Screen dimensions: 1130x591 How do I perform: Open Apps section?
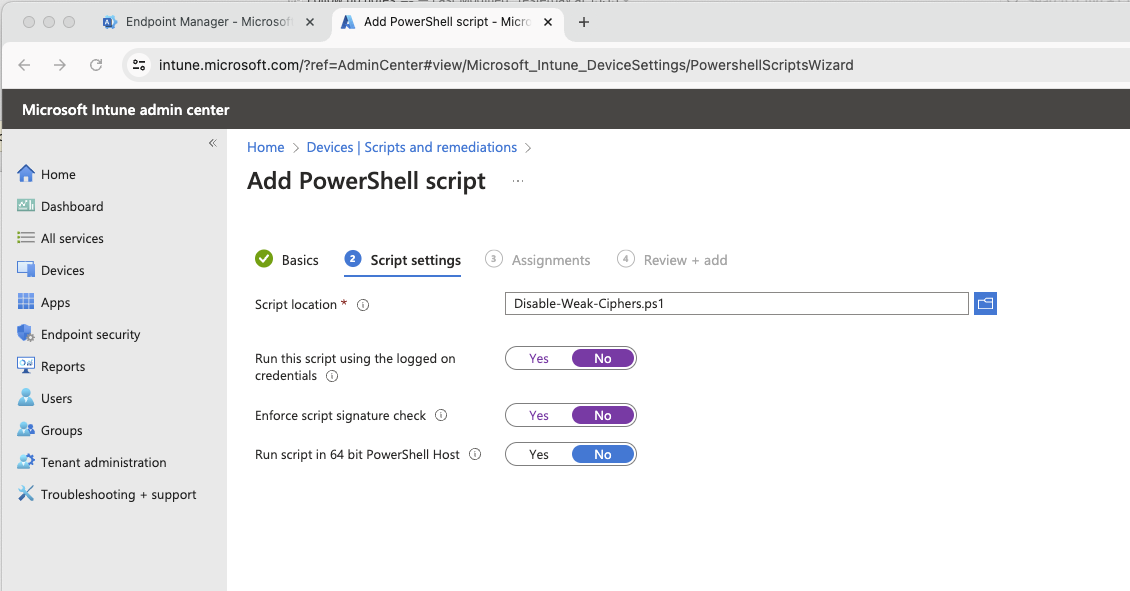click(x=44, y=303)
